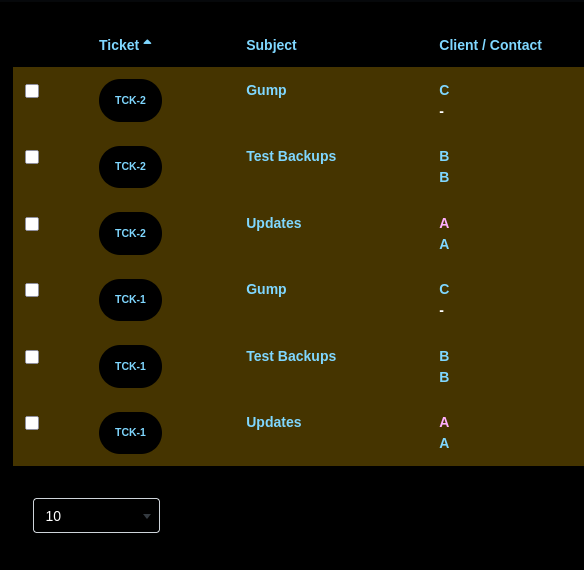Open Test Backups subject of TCK-1
This screenshot has width=584, height=570.
[291, 357]
